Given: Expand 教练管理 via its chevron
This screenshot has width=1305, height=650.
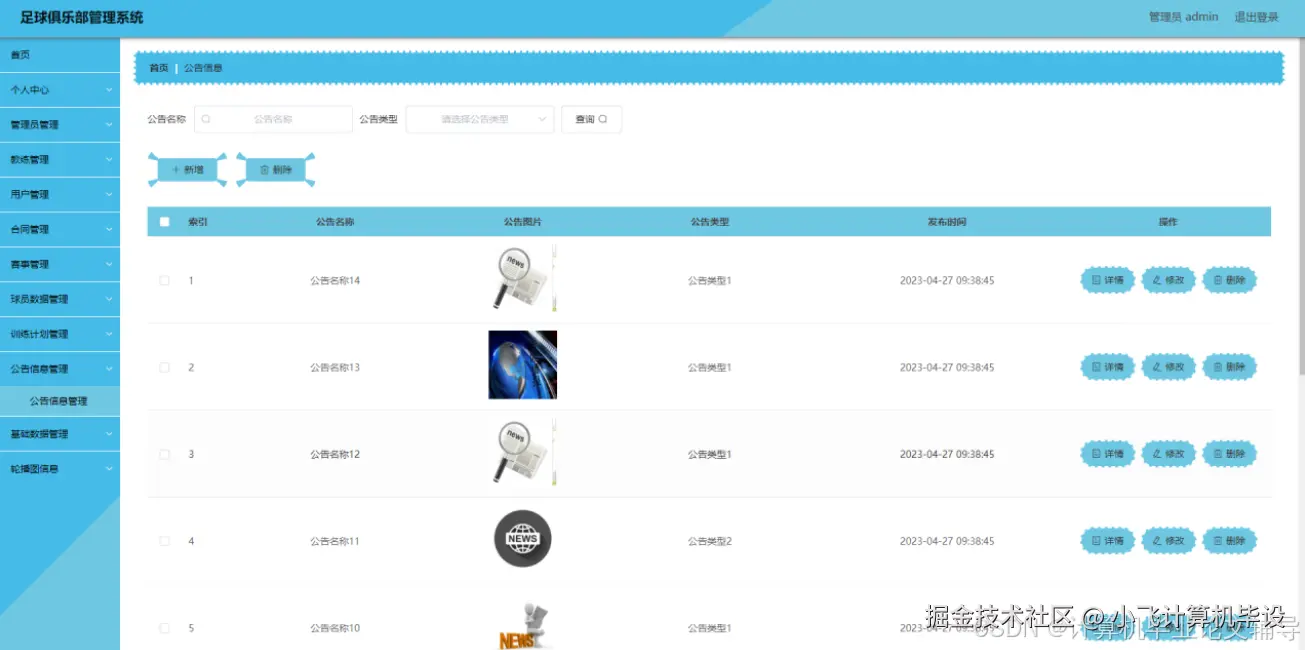Looking at the screenshot, I should click(108, 160).
